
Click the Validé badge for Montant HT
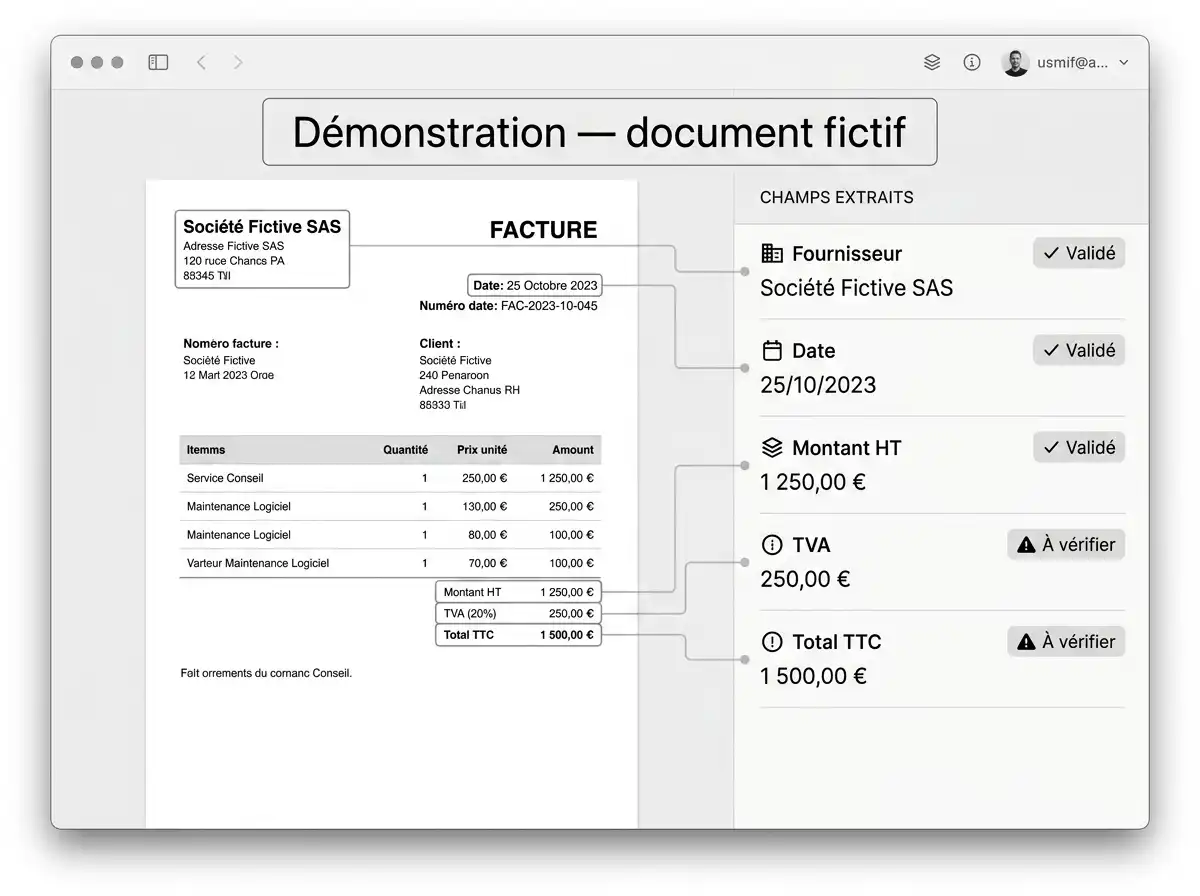coord(1079,447)
